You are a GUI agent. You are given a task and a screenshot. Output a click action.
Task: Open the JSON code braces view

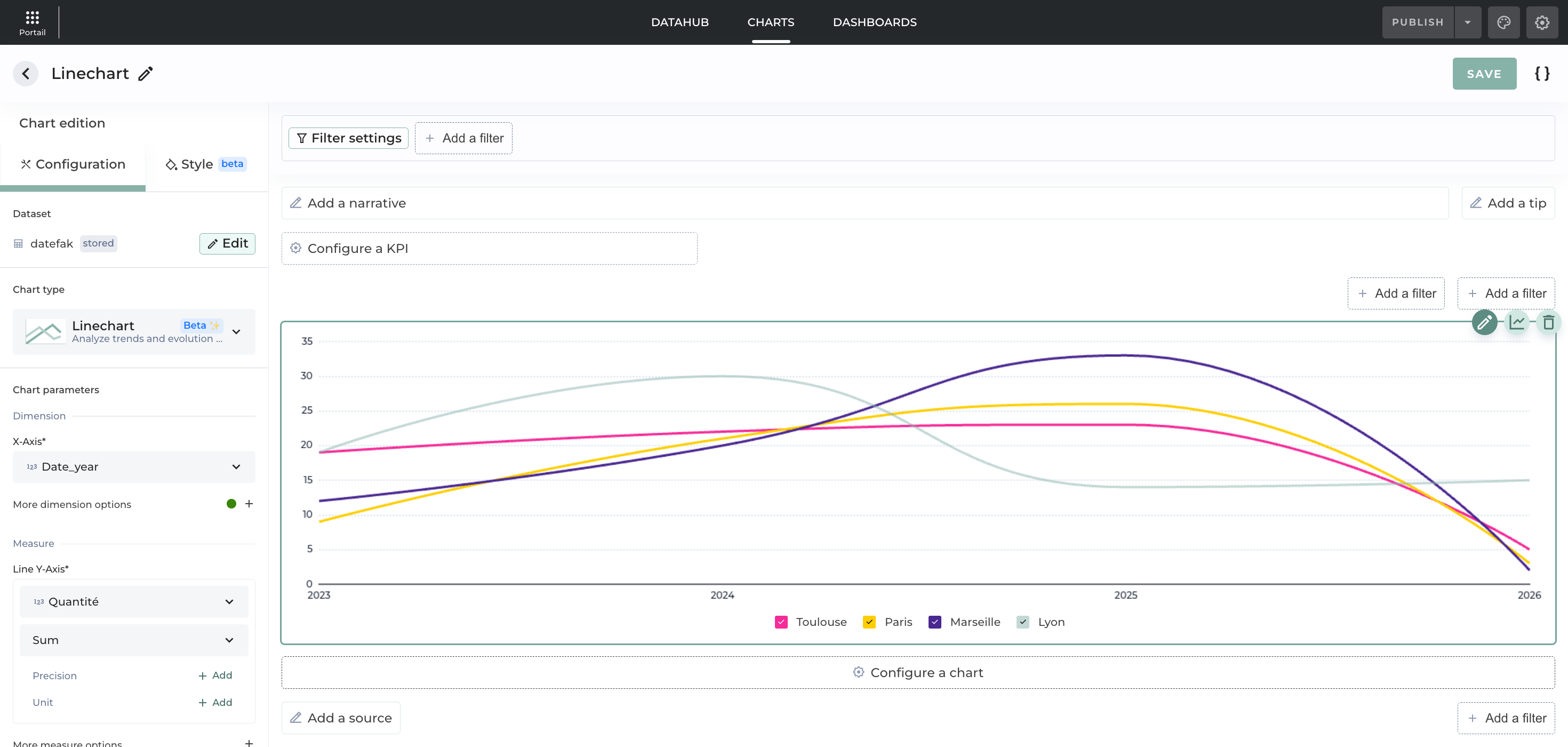(1542, 74)
